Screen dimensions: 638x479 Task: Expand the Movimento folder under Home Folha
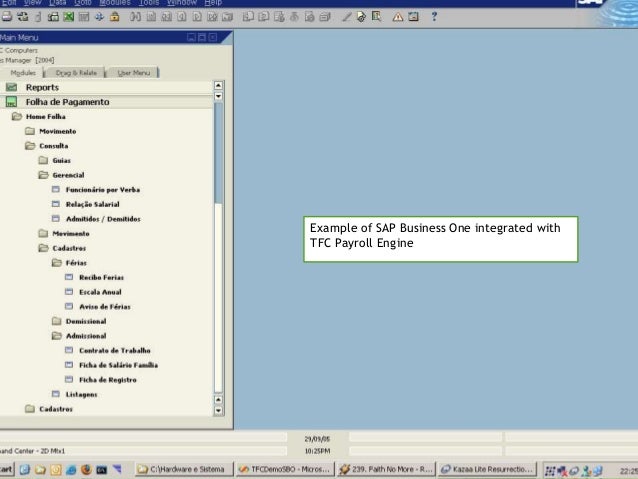pos(30,131)
